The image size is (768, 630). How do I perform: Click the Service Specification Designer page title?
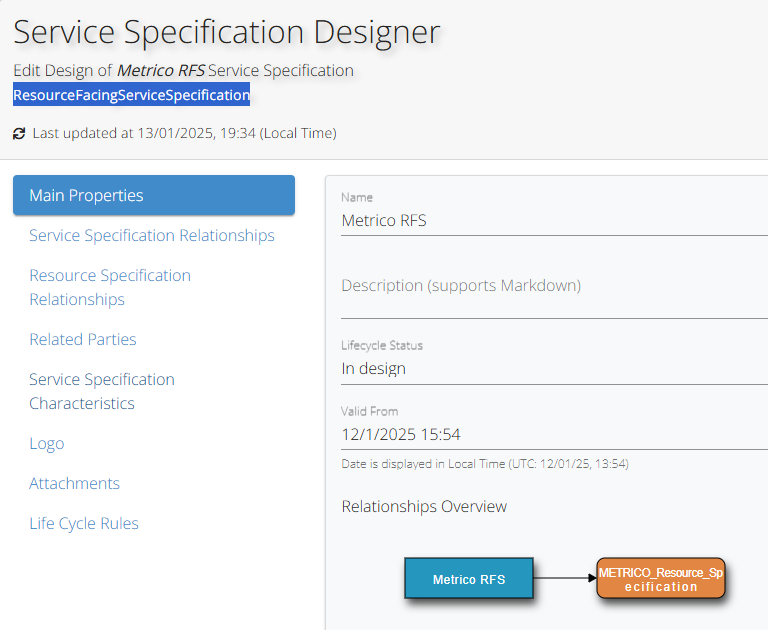click(226, 33)
